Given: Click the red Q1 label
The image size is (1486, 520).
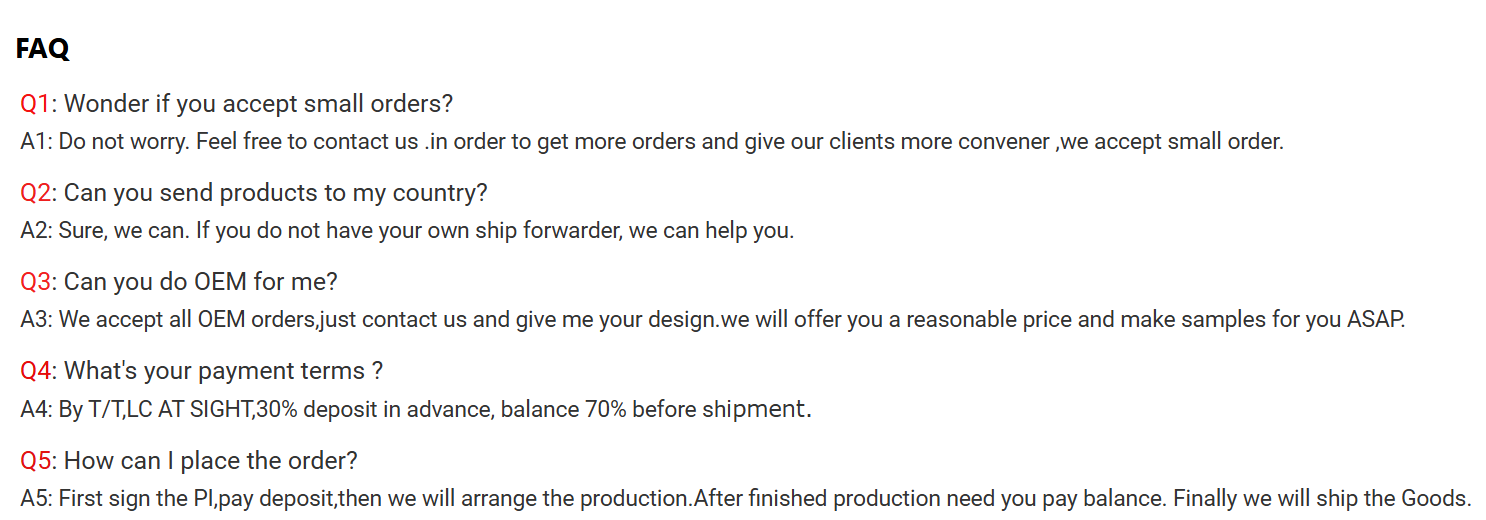Looking at the screenshot, I should tap(35, 103).
